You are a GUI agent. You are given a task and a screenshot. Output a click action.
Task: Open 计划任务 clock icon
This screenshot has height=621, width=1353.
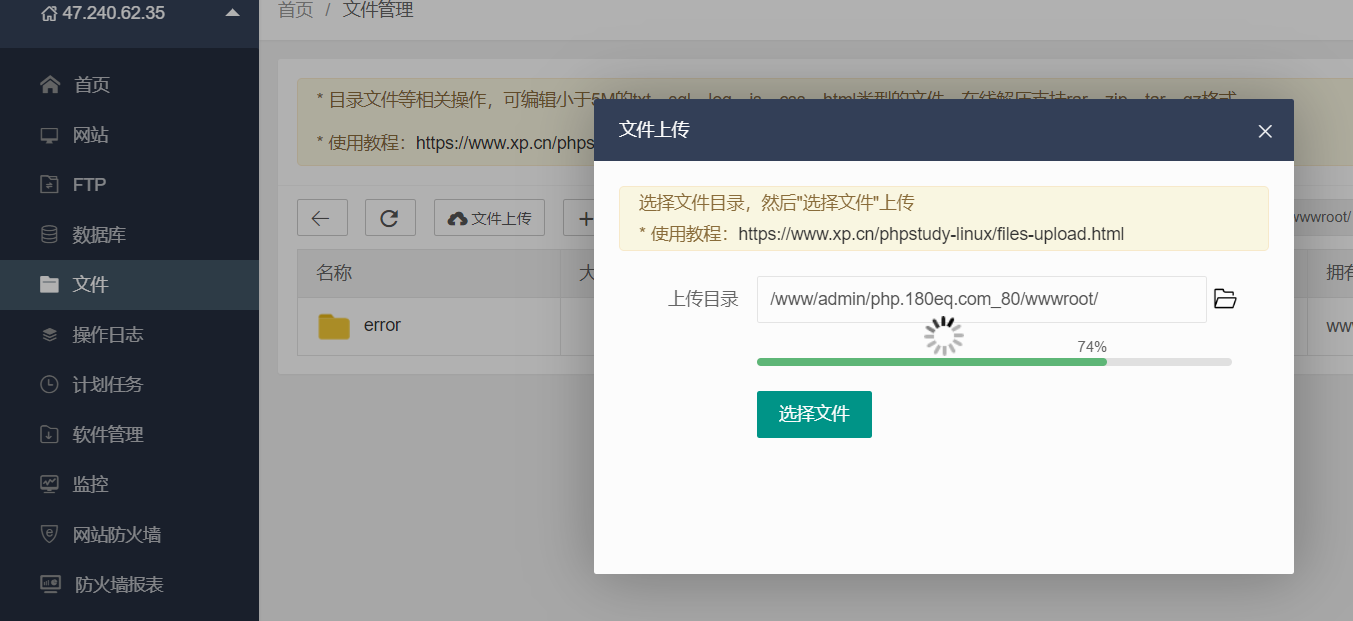(49, 384)
